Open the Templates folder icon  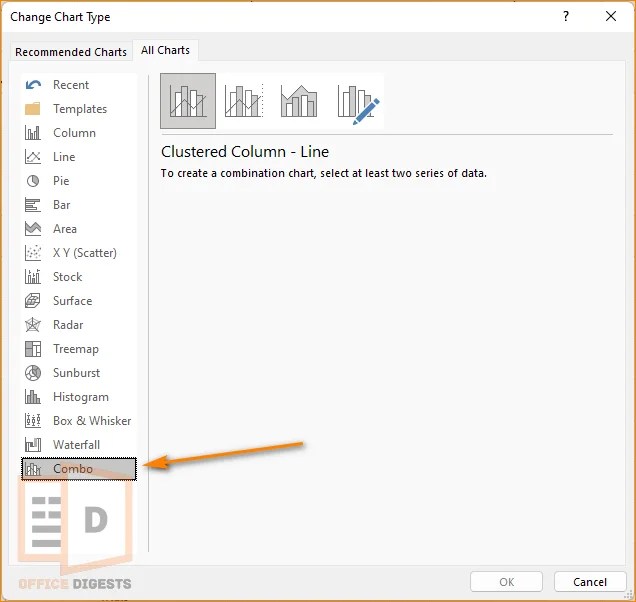(32, 109)
